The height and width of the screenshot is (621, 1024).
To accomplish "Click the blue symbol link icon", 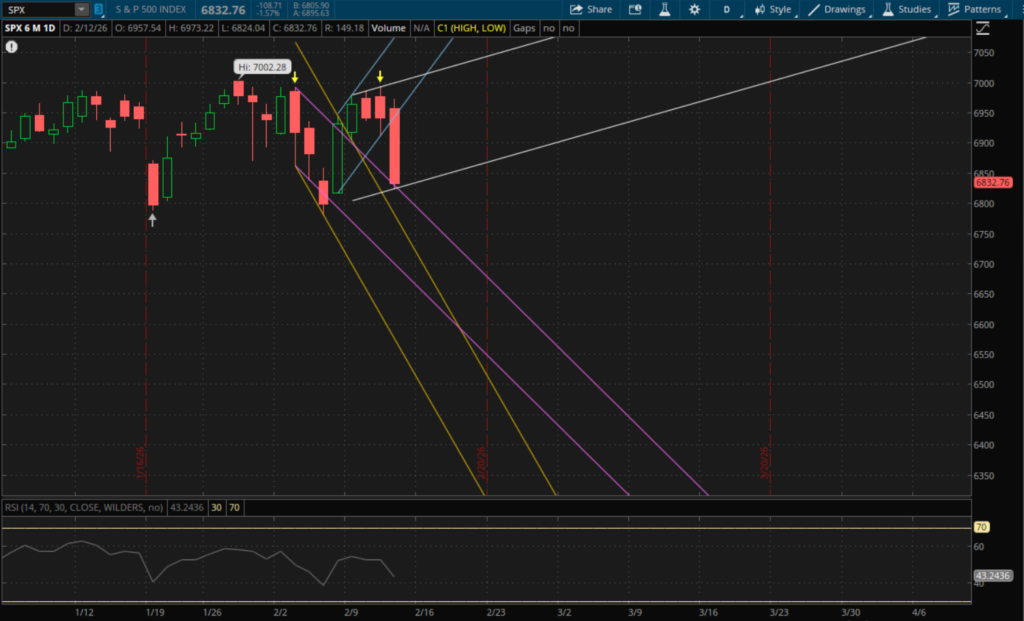I will [x=99, y=9].
